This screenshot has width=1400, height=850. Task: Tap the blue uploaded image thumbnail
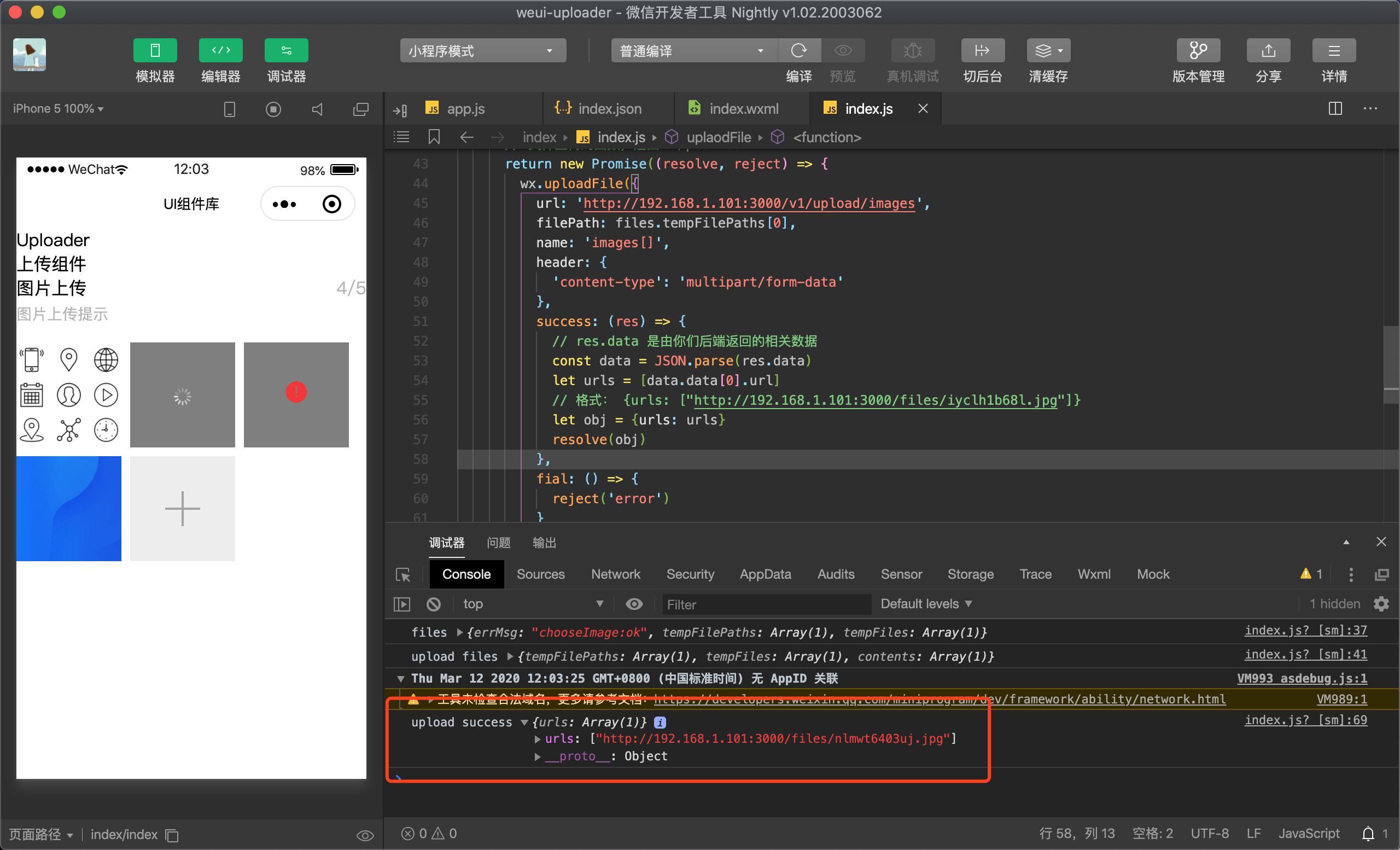click(69, 509)
